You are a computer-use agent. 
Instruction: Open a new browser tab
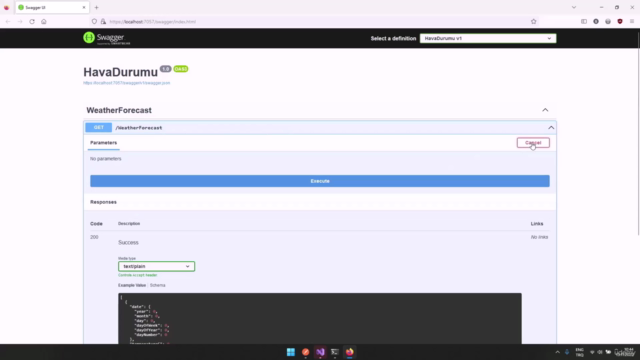pos(97,7)
